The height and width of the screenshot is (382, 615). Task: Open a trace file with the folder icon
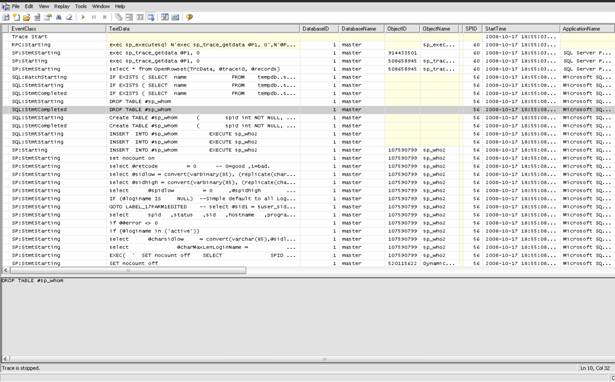(x=27, y=17)
